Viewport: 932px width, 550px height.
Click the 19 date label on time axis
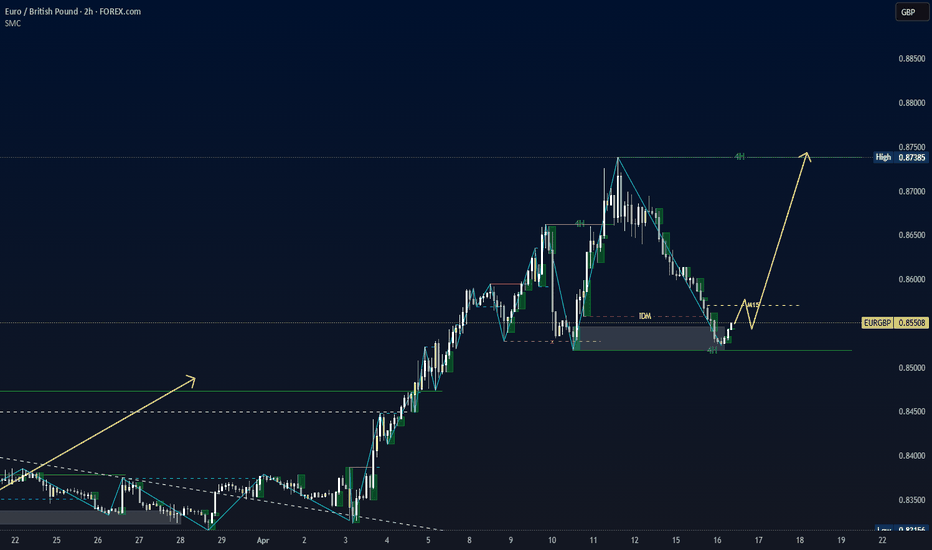841,540
